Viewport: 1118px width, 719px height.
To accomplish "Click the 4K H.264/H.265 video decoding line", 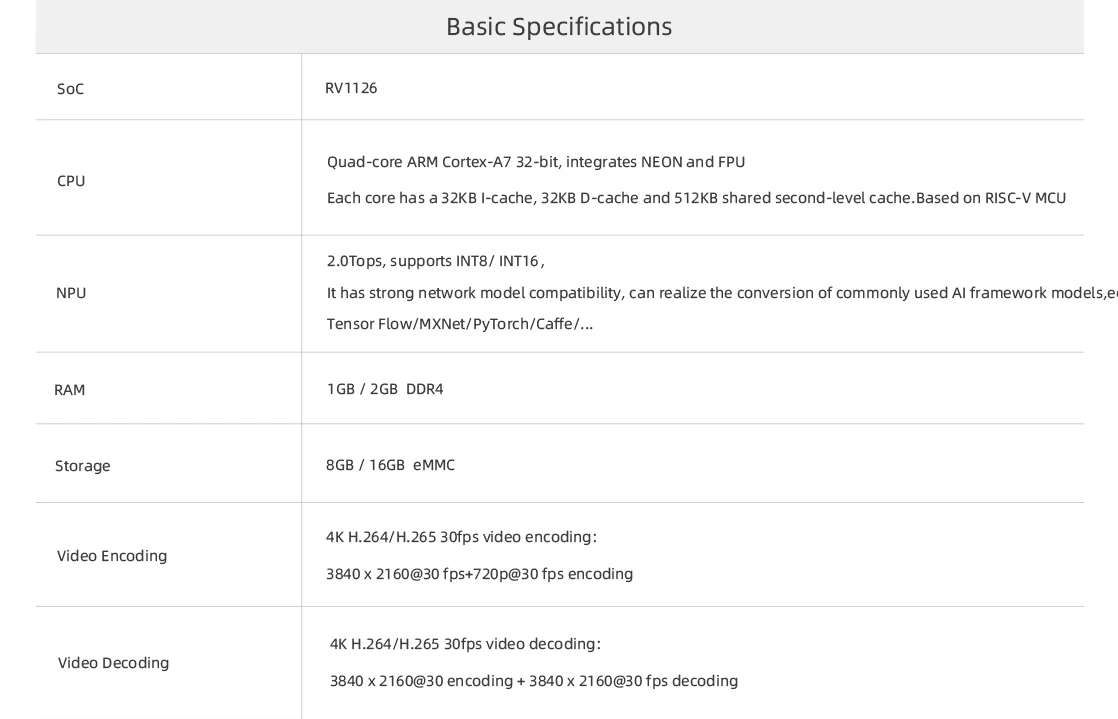I will (465, 644).
